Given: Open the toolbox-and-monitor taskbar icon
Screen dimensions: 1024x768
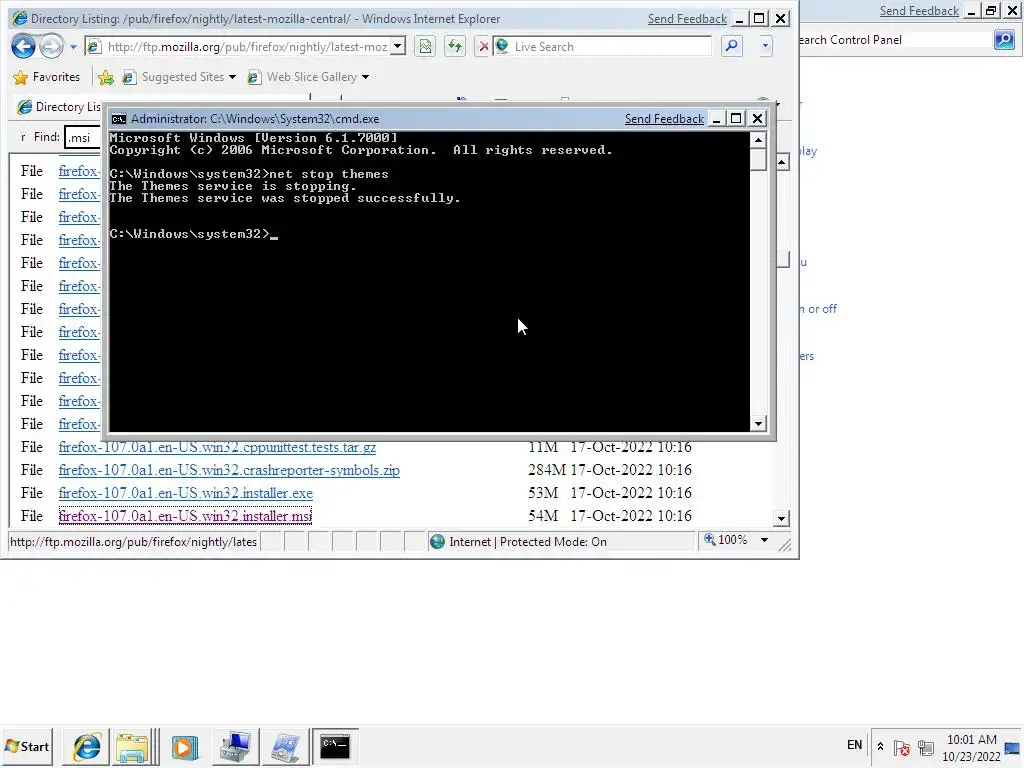Looking at the screenshot, I should [x=235, y=746].
